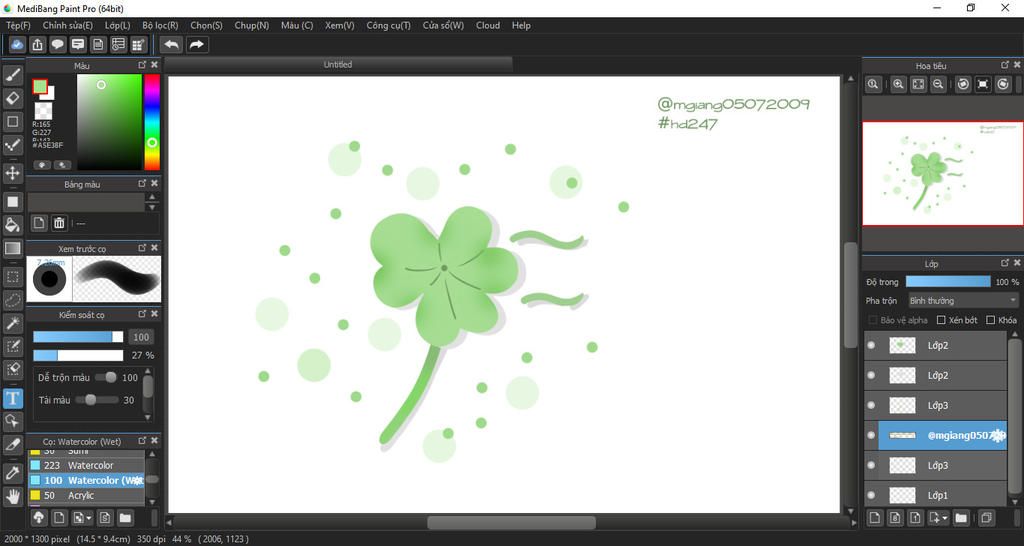Open the Pha trộn blend mode dropdown
Viewport: 1024px width, 546px height.
pyautogui.click(x=963, y=300)
